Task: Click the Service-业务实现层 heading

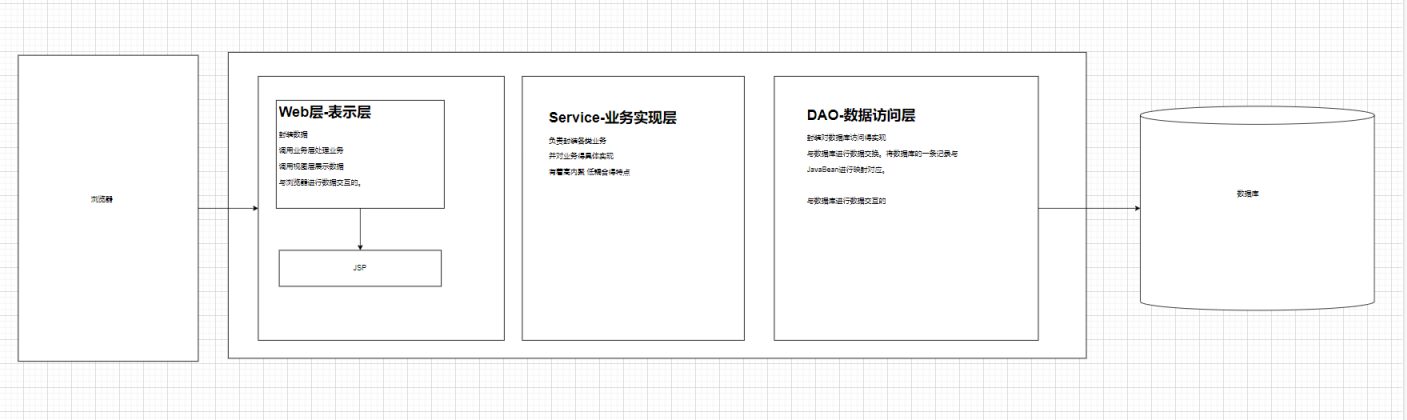Action: click(x=612, y=118)
